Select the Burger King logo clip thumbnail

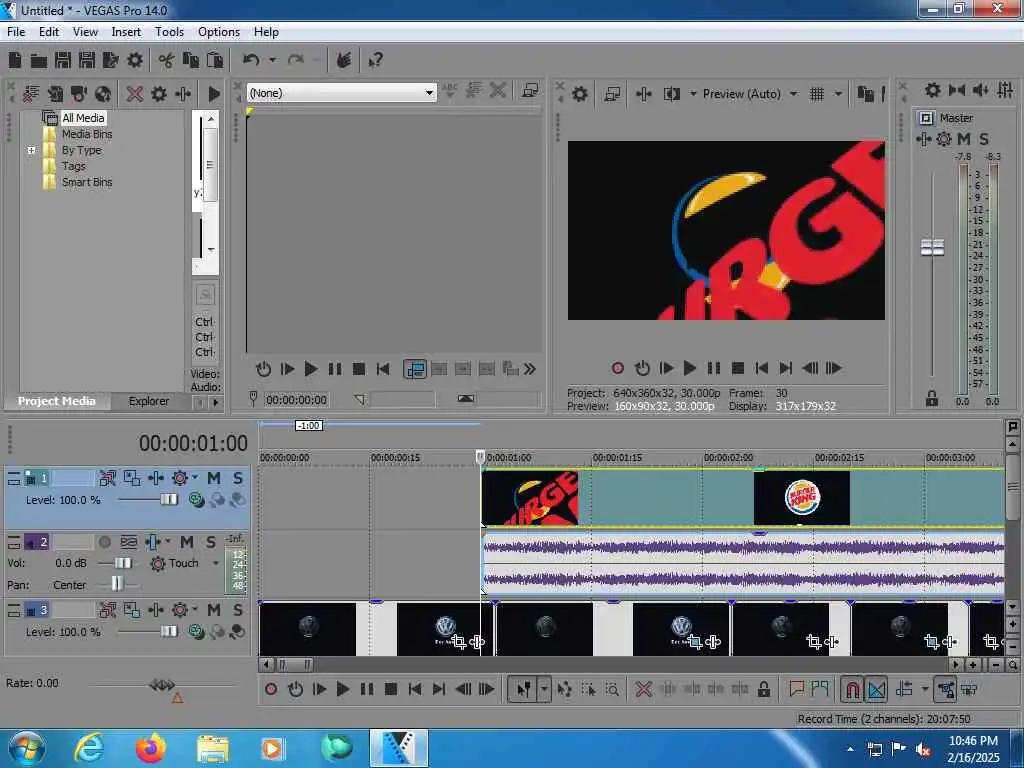[801, 498]
